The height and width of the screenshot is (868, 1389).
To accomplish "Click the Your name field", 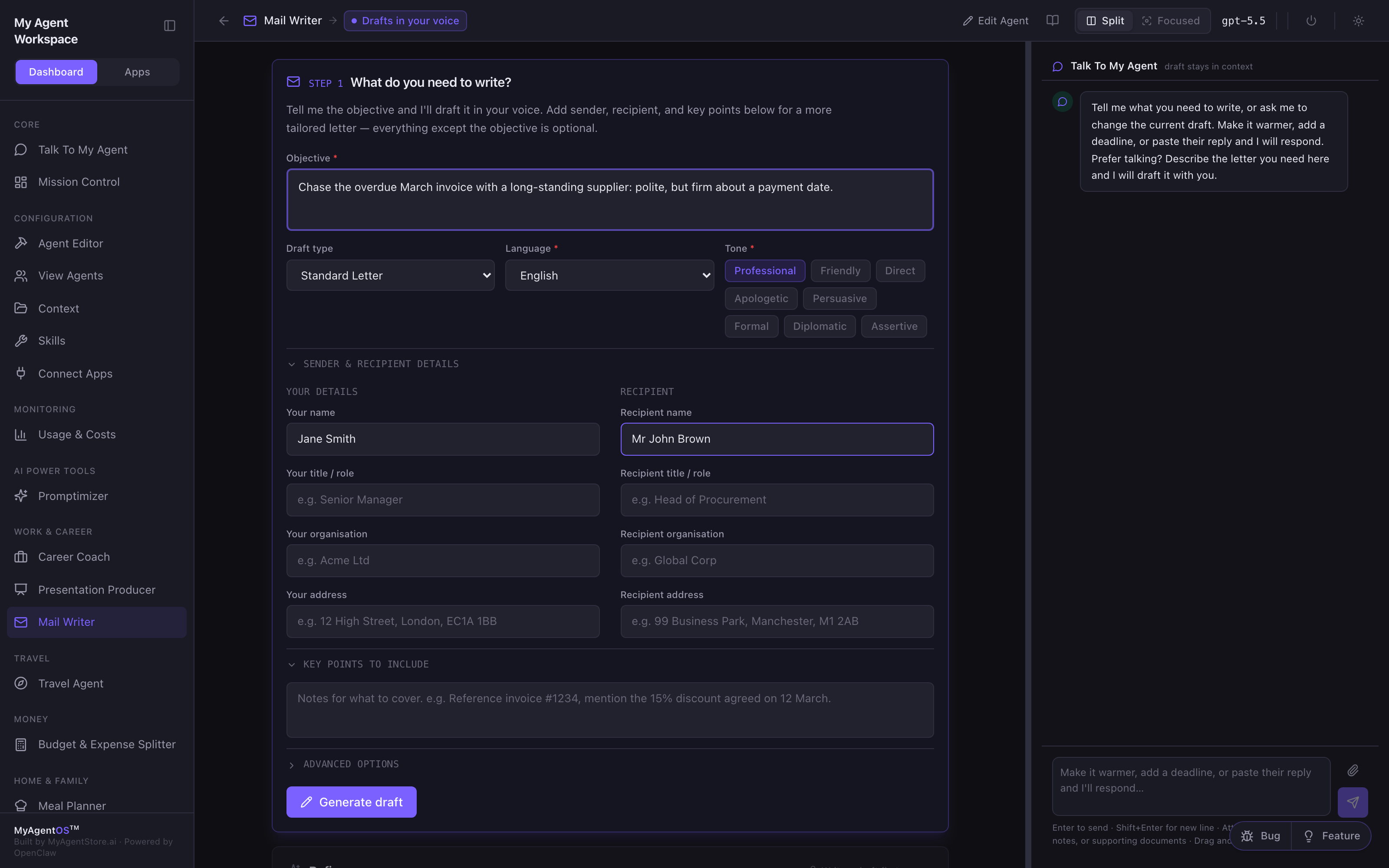I will click(443, 439).
